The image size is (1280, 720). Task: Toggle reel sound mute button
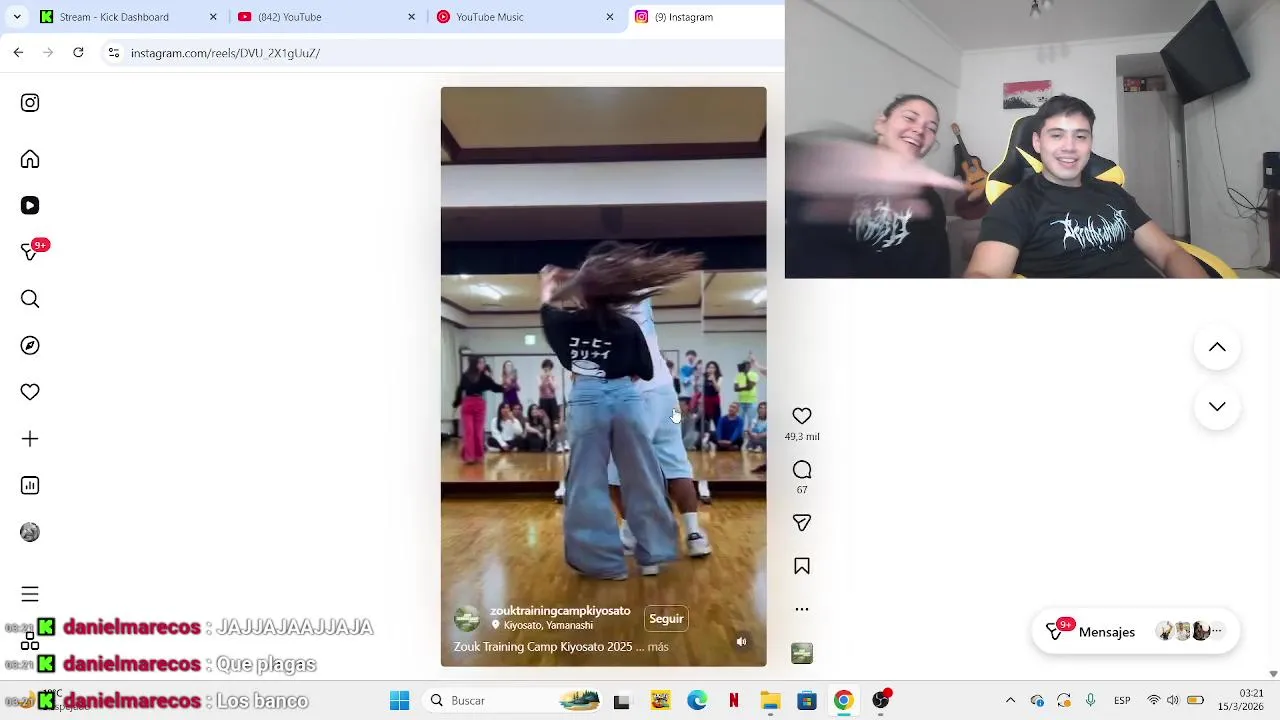[x=741, y=642]
